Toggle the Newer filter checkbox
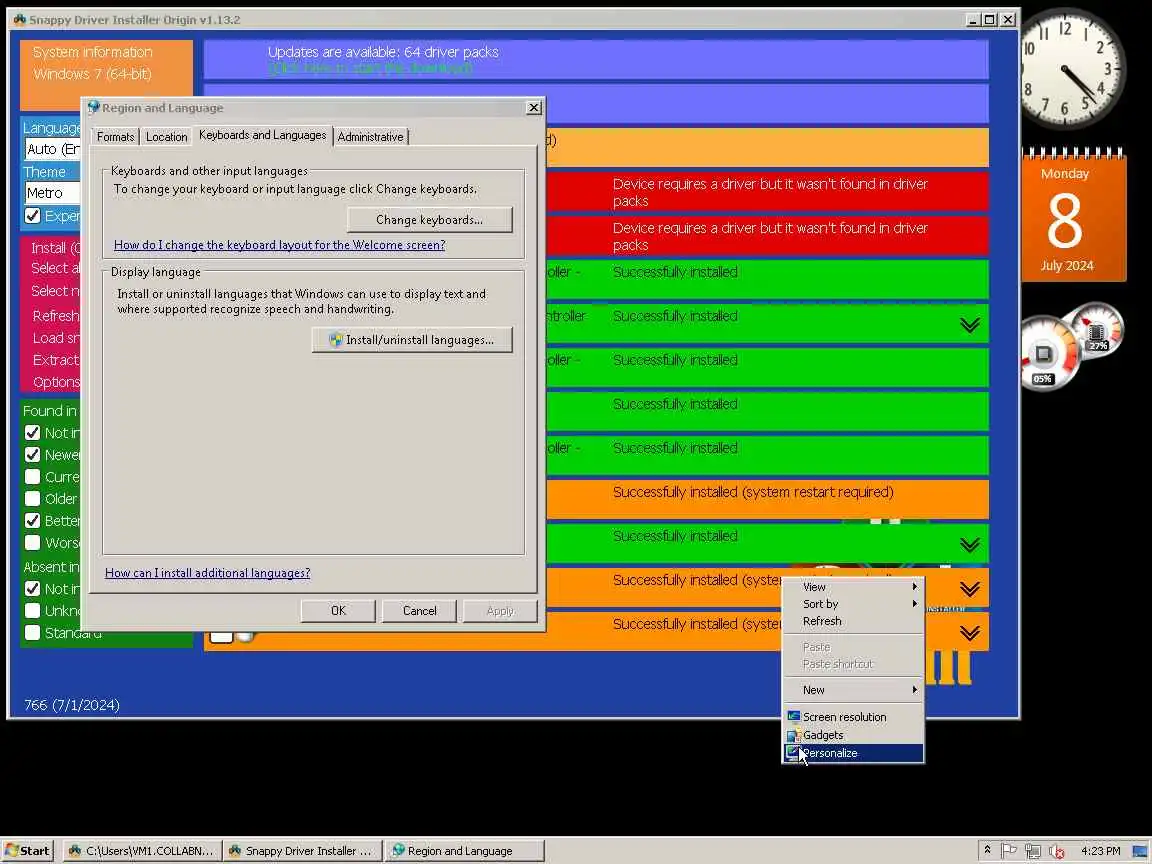1152x864 pixels. [32, 454]
